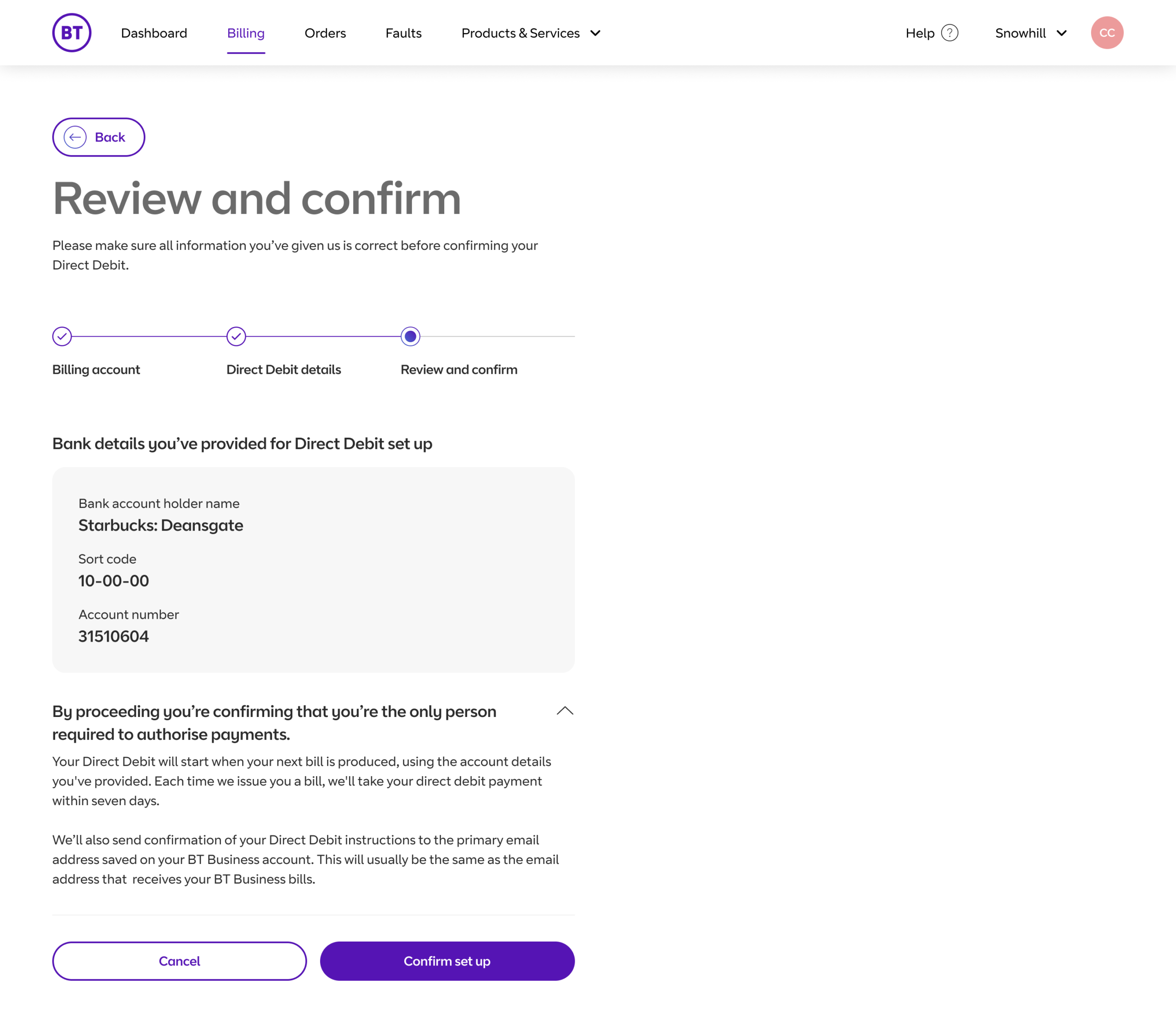The width and height of the screenshot is (1176, 1033).
Task: Click the Review and confirm step indicator
Action: pyautogui.click(x=410, y=337)
